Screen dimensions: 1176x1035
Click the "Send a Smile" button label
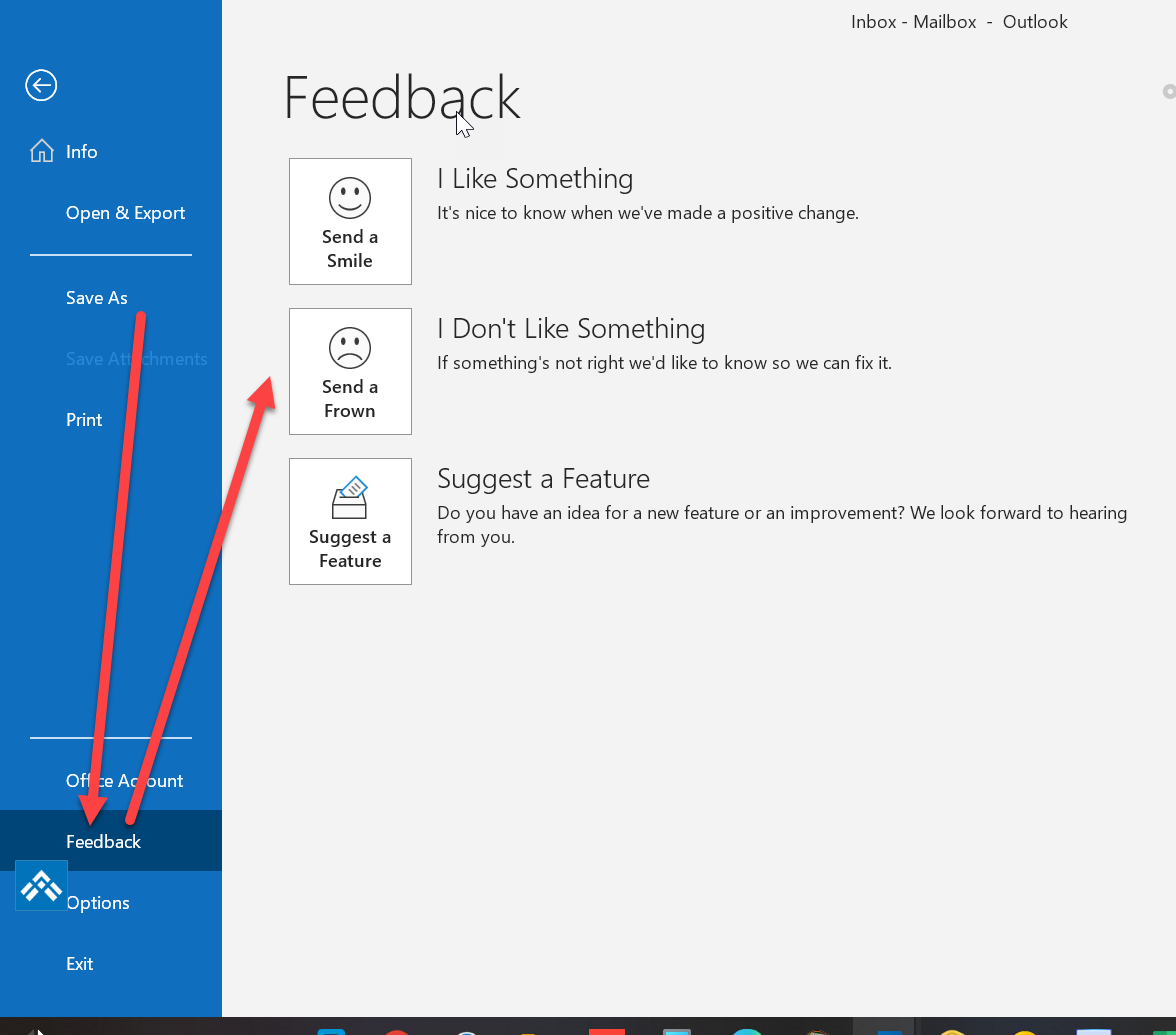pos(350,248)
